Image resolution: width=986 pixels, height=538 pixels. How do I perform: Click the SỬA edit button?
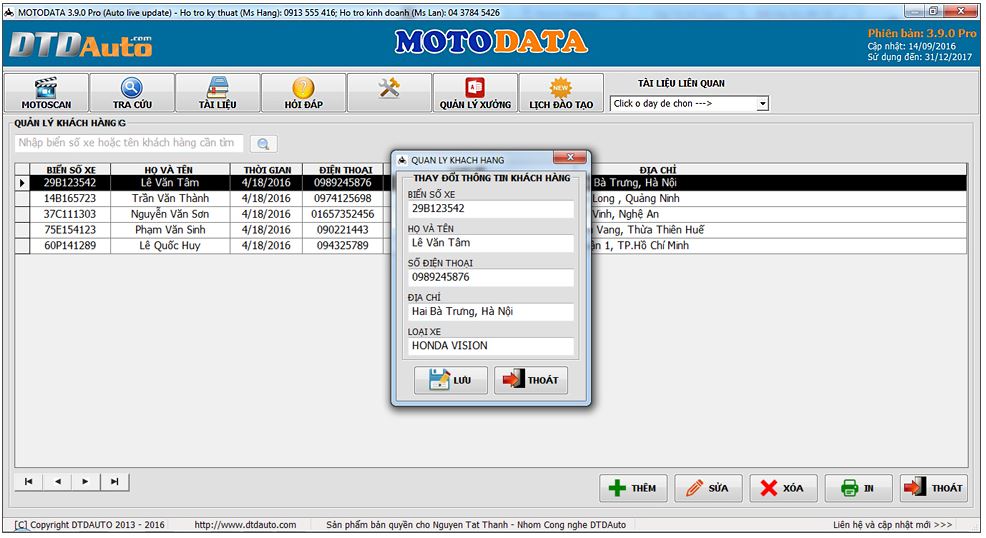[x=708, y=488]
